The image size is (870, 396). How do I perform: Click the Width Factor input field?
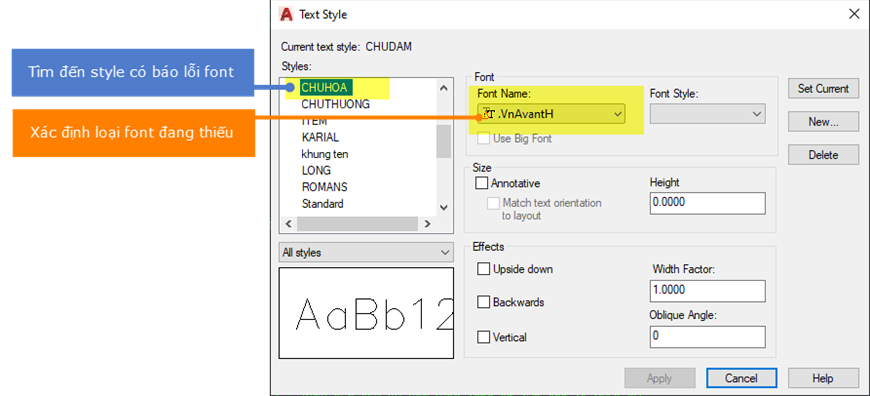(x=707, y=291)
